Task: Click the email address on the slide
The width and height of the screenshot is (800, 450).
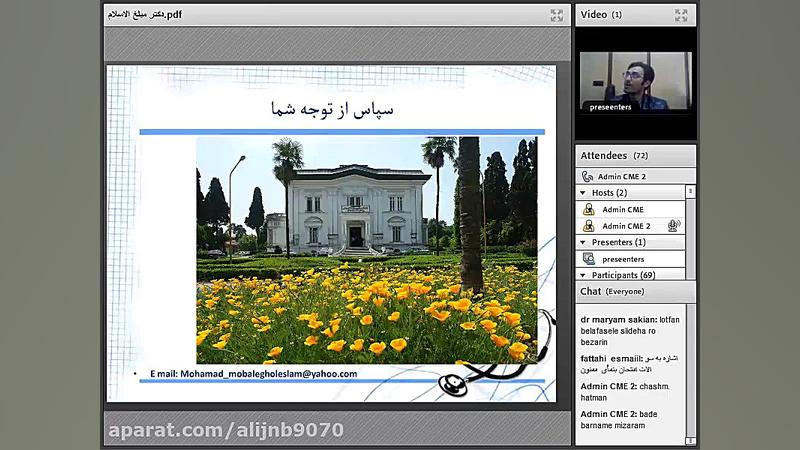Action: [x=268, y=374]
